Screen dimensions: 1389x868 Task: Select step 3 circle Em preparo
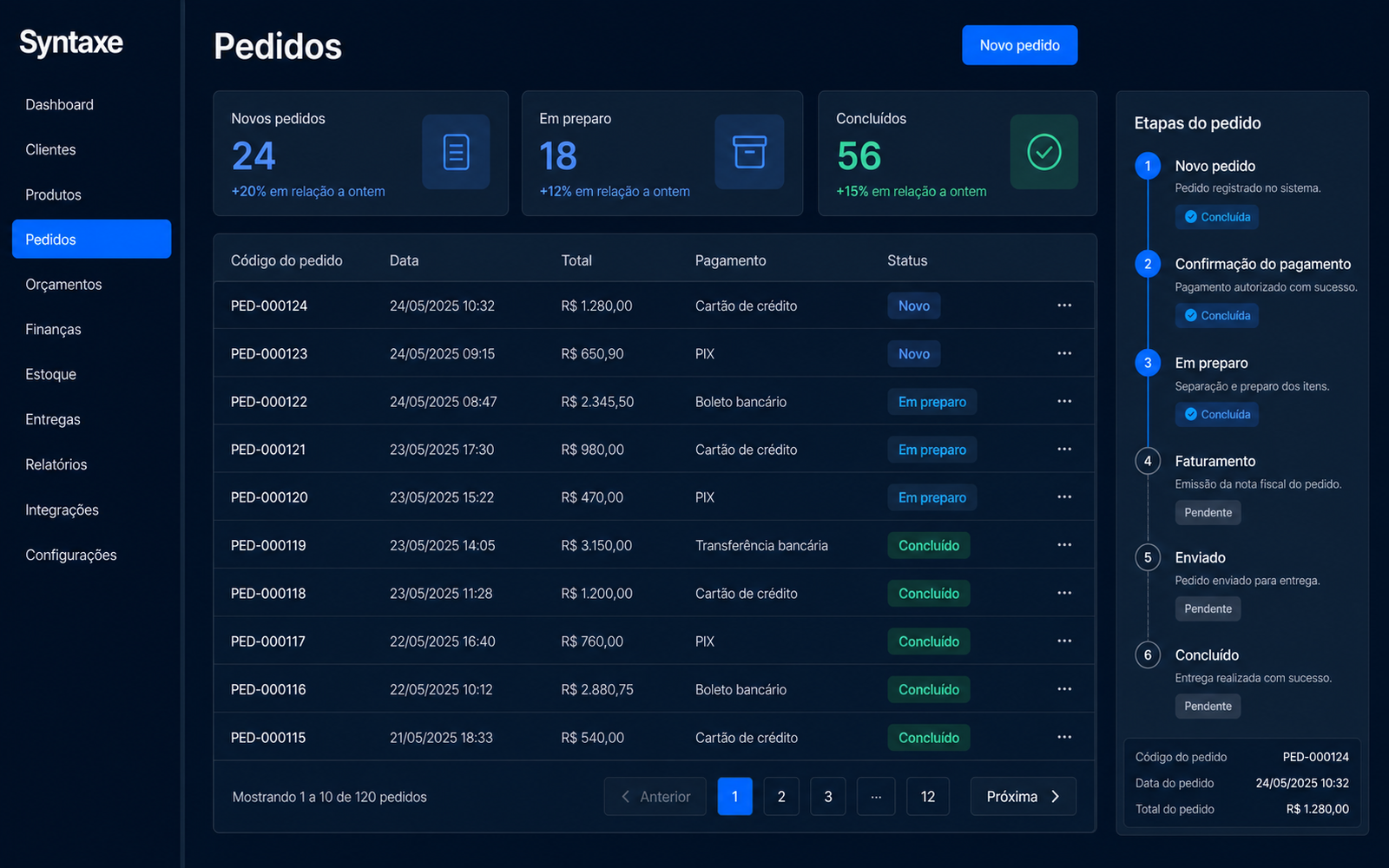tap(1148, 363)
